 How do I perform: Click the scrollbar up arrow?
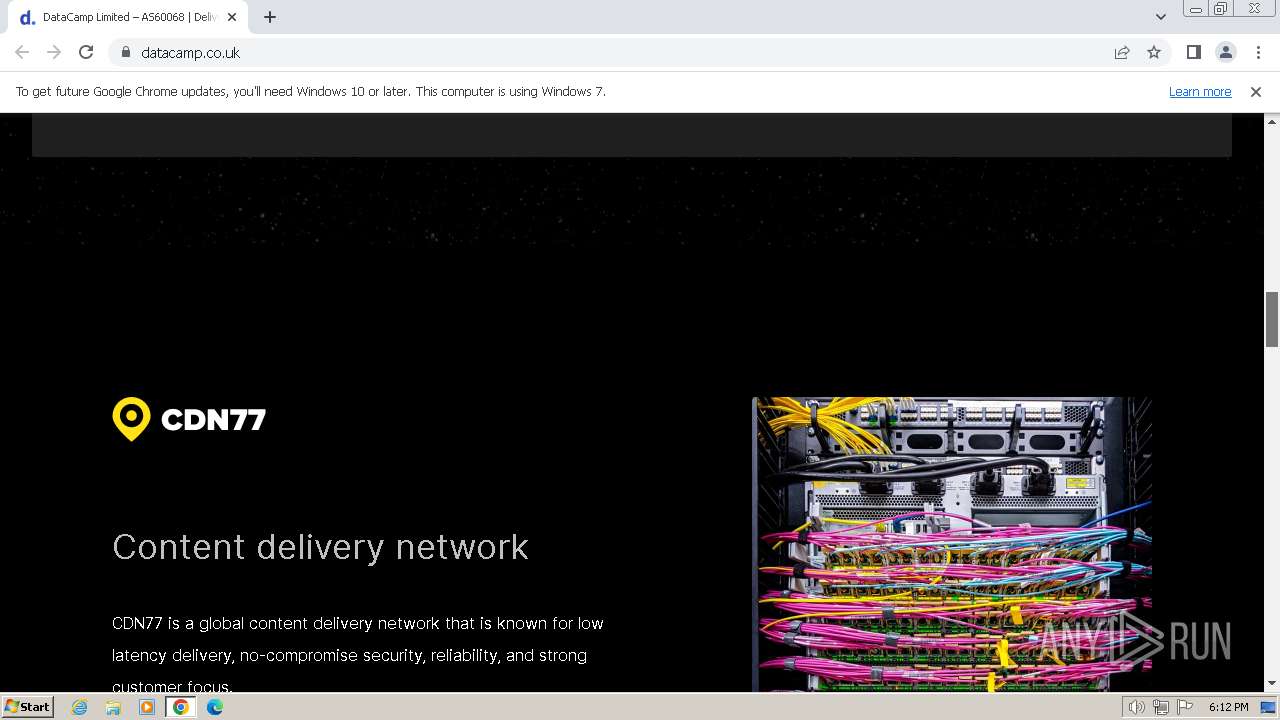pos(1272,120)
